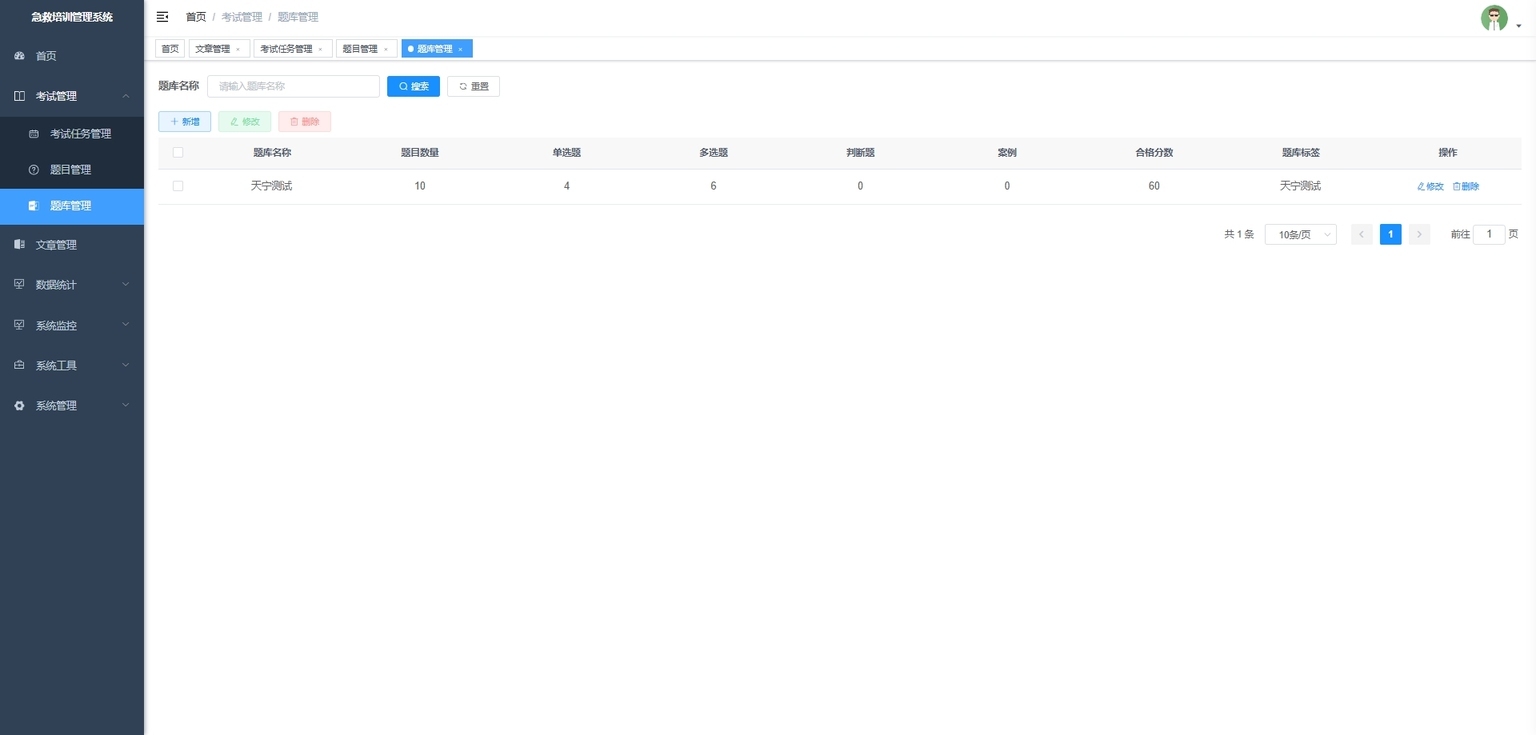Open 首页 in the sidebar
Screen dimensions: 1536x735
(x=72, y=56)
